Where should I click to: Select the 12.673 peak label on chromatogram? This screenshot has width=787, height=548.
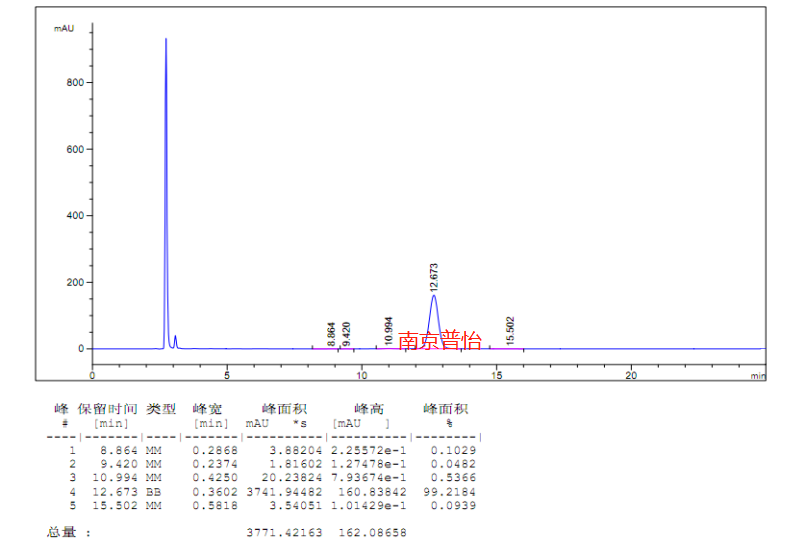coord(433,276)
